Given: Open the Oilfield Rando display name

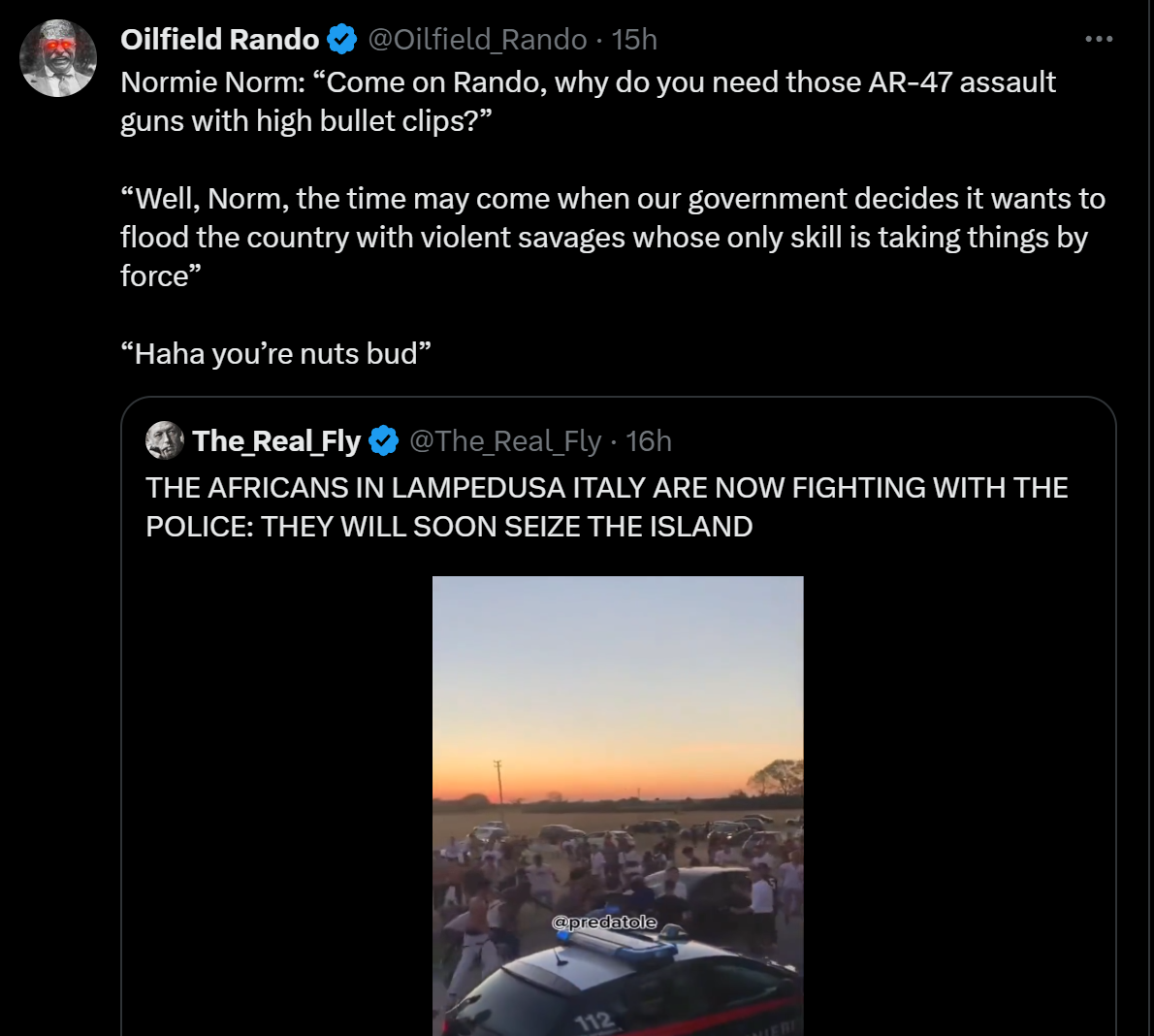Looking at the screenshot, I should pyautogui.click(x=220, y=39).
